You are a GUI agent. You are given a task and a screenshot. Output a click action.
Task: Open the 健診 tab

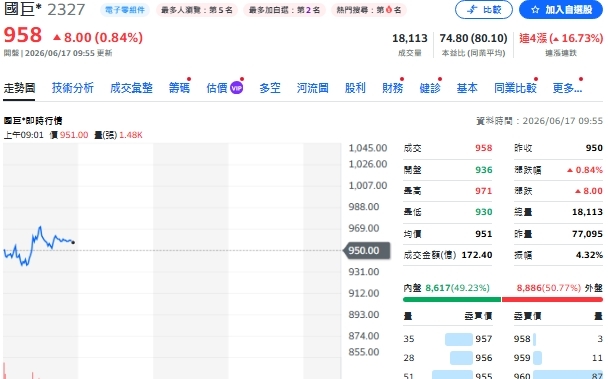coord(430,88)
